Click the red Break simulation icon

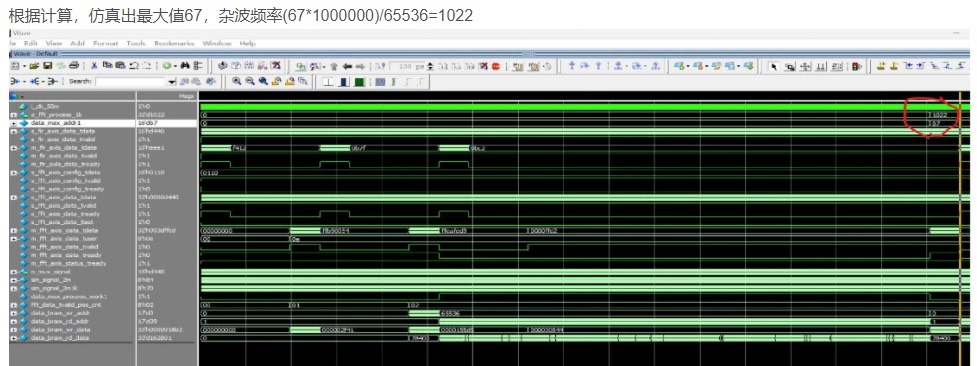(496, 66)
